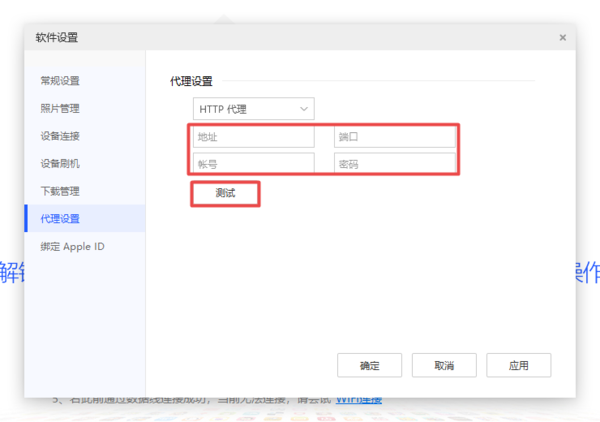This screenshot has width=600, height=422.
Task: Select 设备连接 in the left sidebar
Action: pos(60,136)
